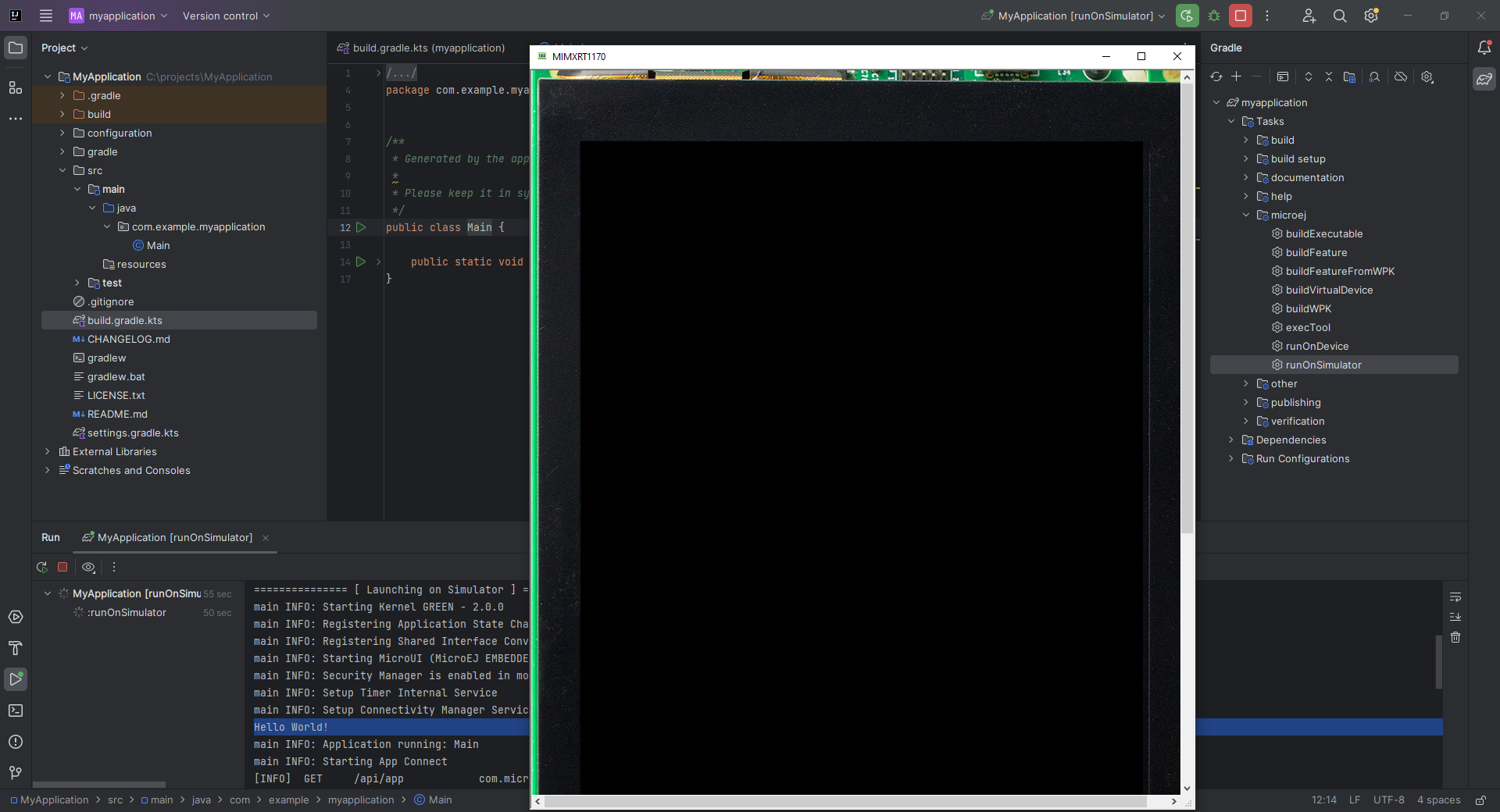The width and height of the screenshot is (1500, 812).
Task: Open the Version control menu
Action: click(226, 16)
